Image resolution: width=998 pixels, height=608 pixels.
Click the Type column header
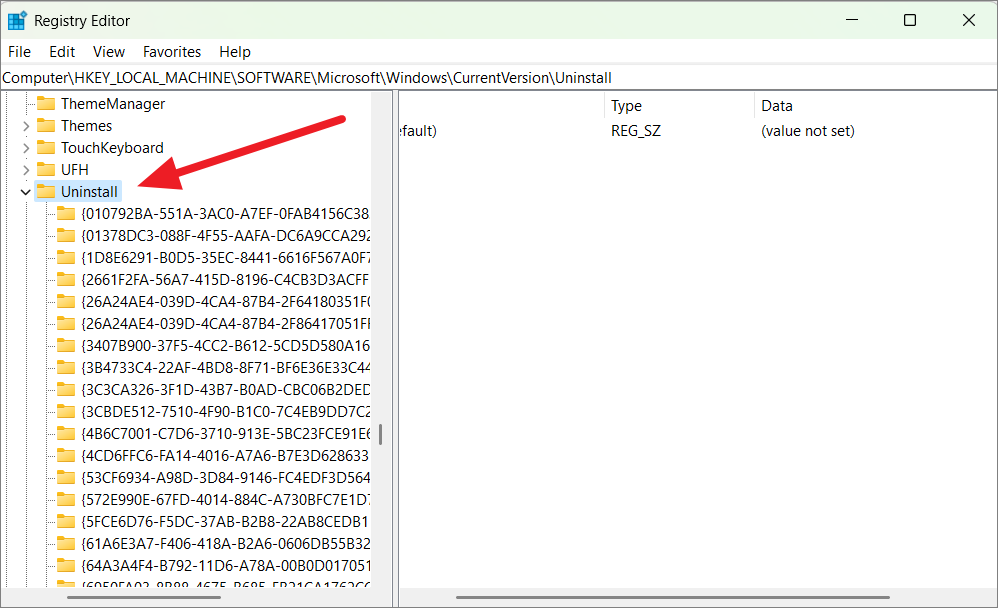[678, 106]
